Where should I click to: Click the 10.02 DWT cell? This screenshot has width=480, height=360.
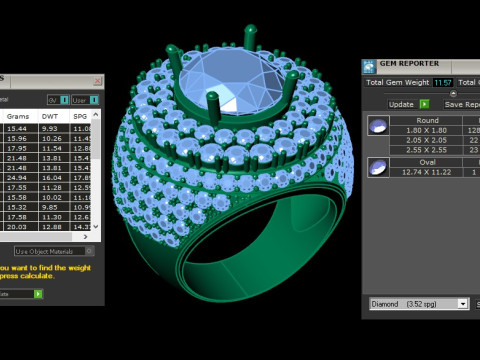click(x=54, y=197)
